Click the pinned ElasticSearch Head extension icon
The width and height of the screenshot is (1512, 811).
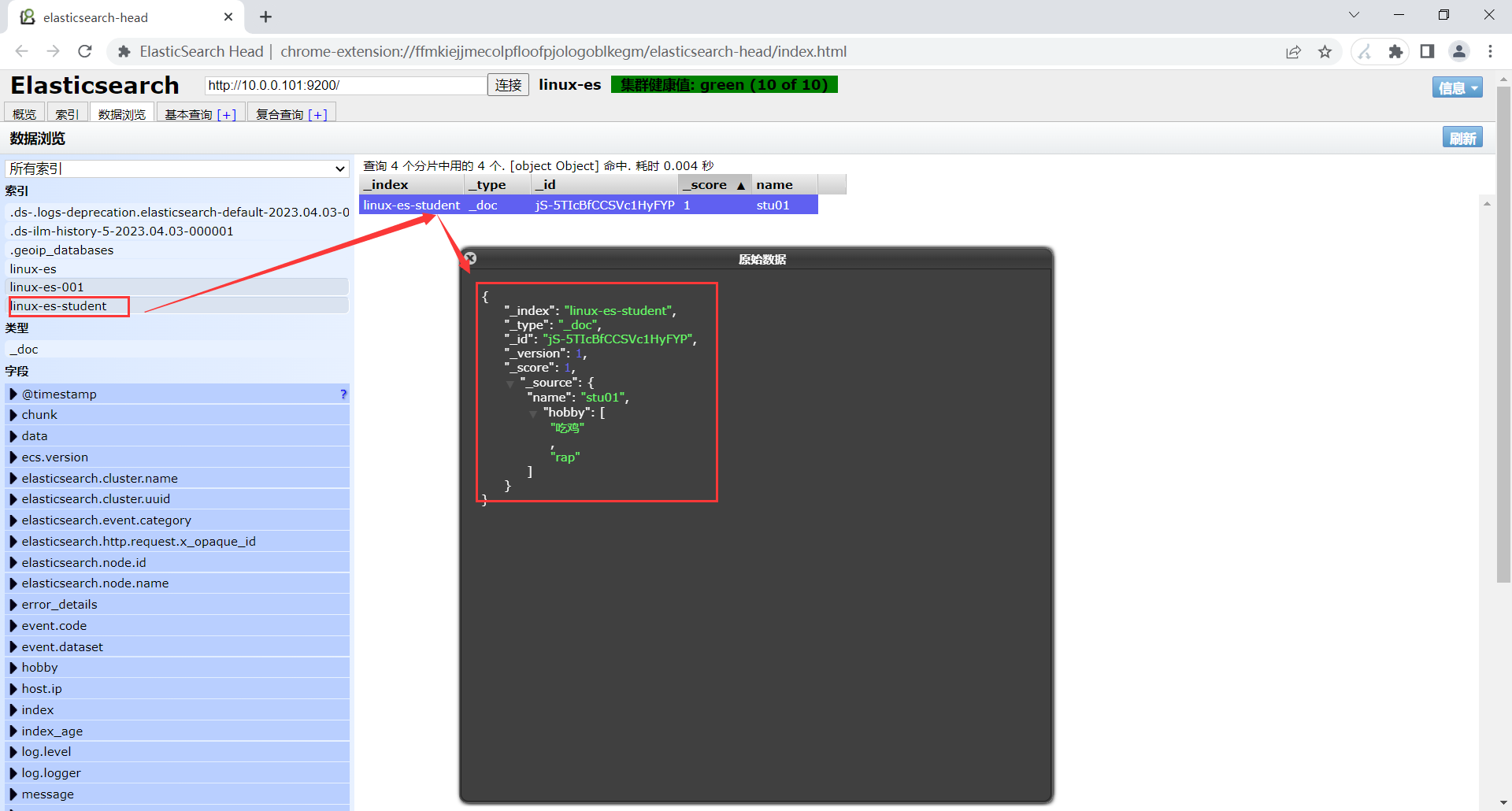click(1365, 51)
